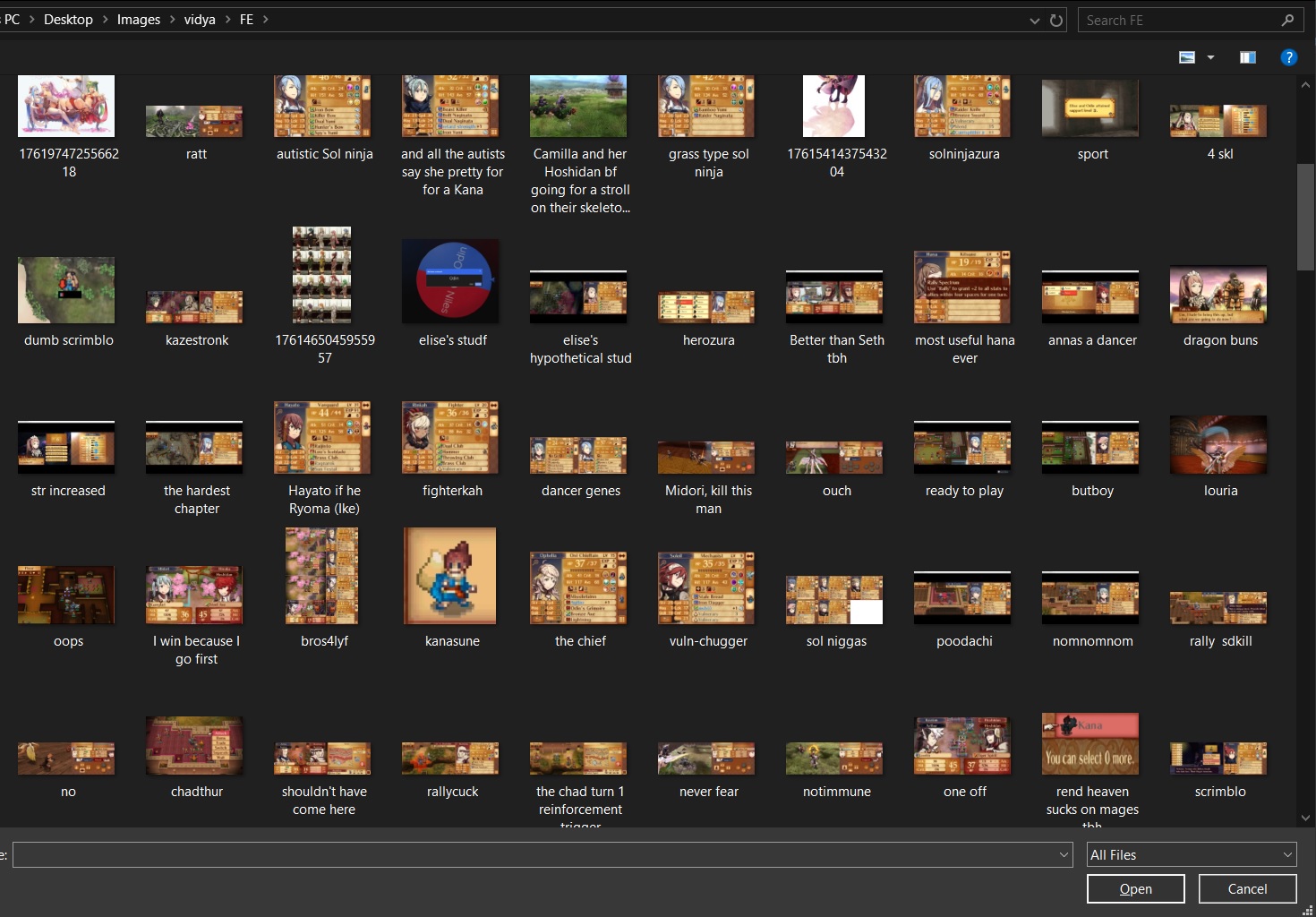Cancel the file dialog
This screenshot has width=1316, height=917.
[1247, 889]
